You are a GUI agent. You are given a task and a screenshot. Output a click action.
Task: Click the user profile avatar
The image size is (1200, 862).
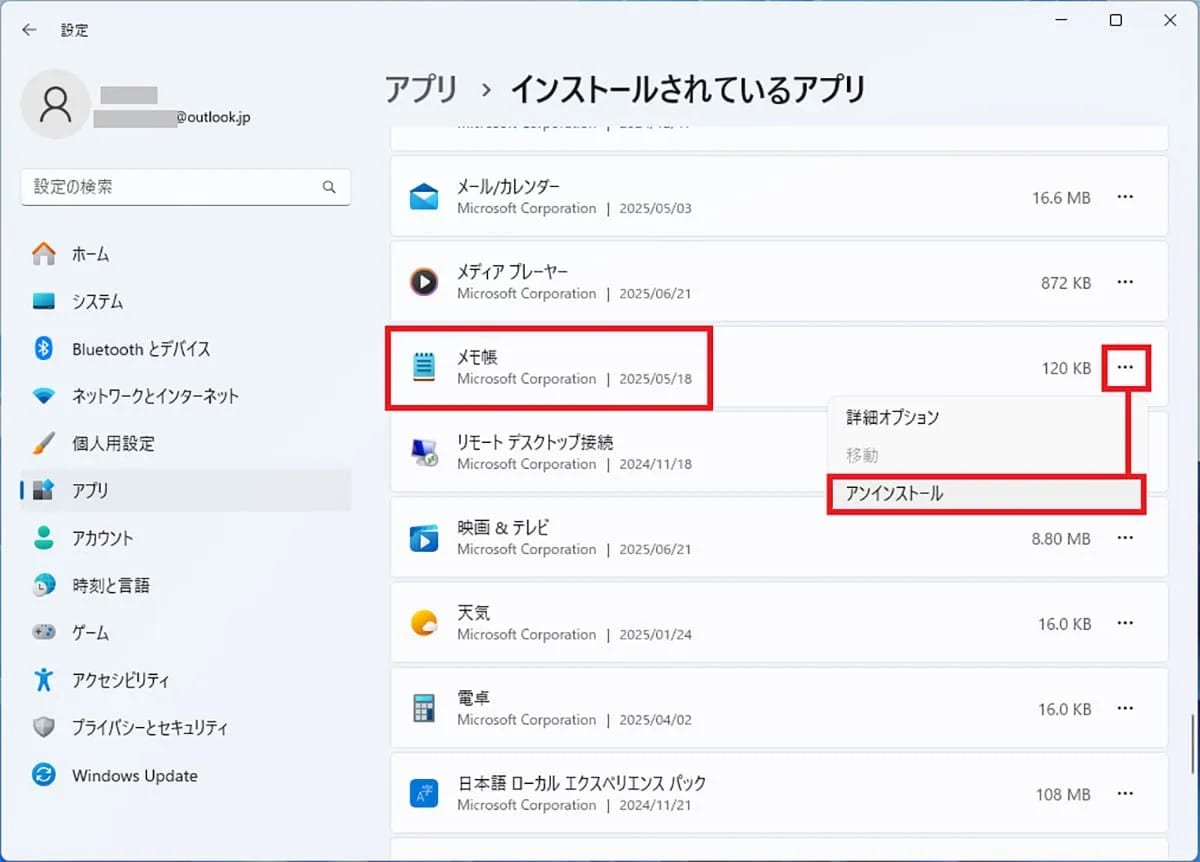[x=55, y=104]
